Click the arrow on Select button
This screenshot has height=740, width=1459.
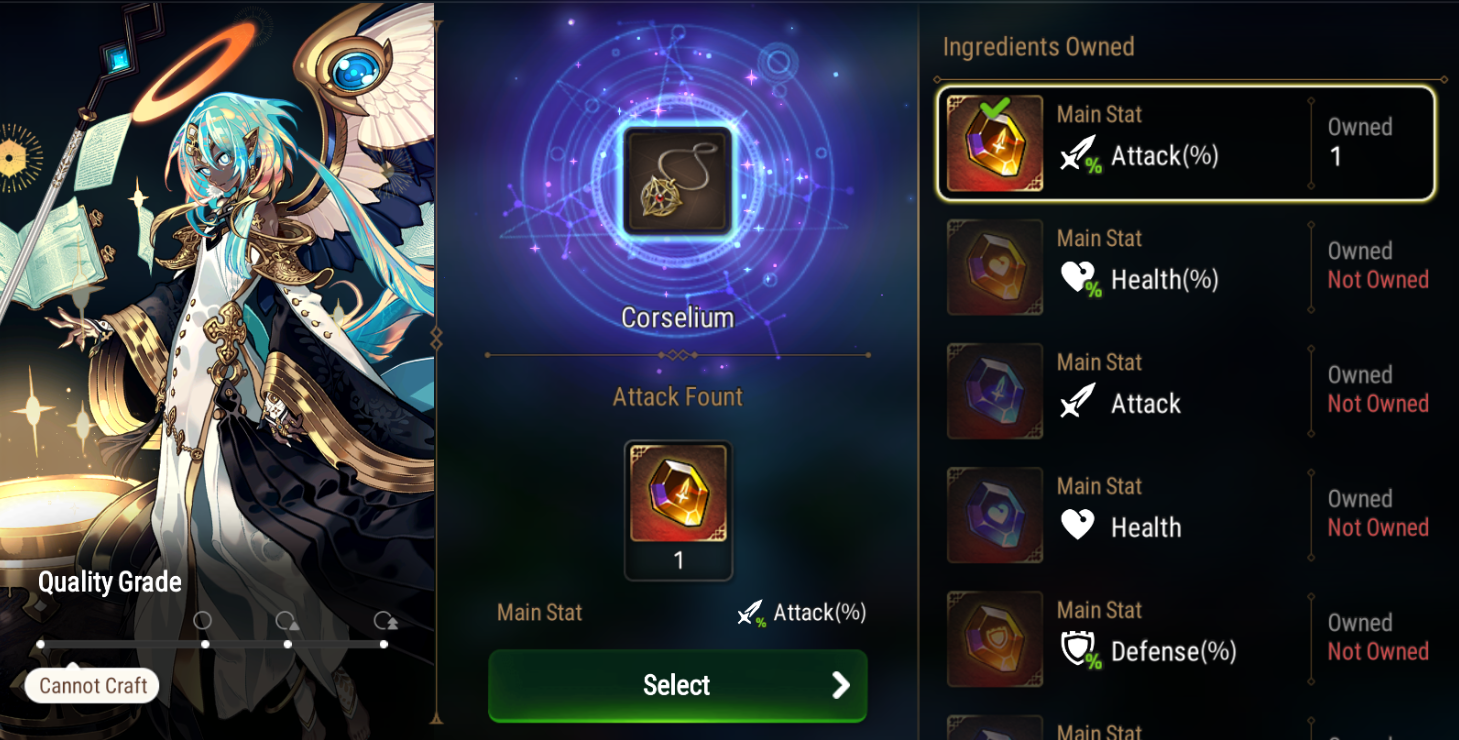click(841, 685)
